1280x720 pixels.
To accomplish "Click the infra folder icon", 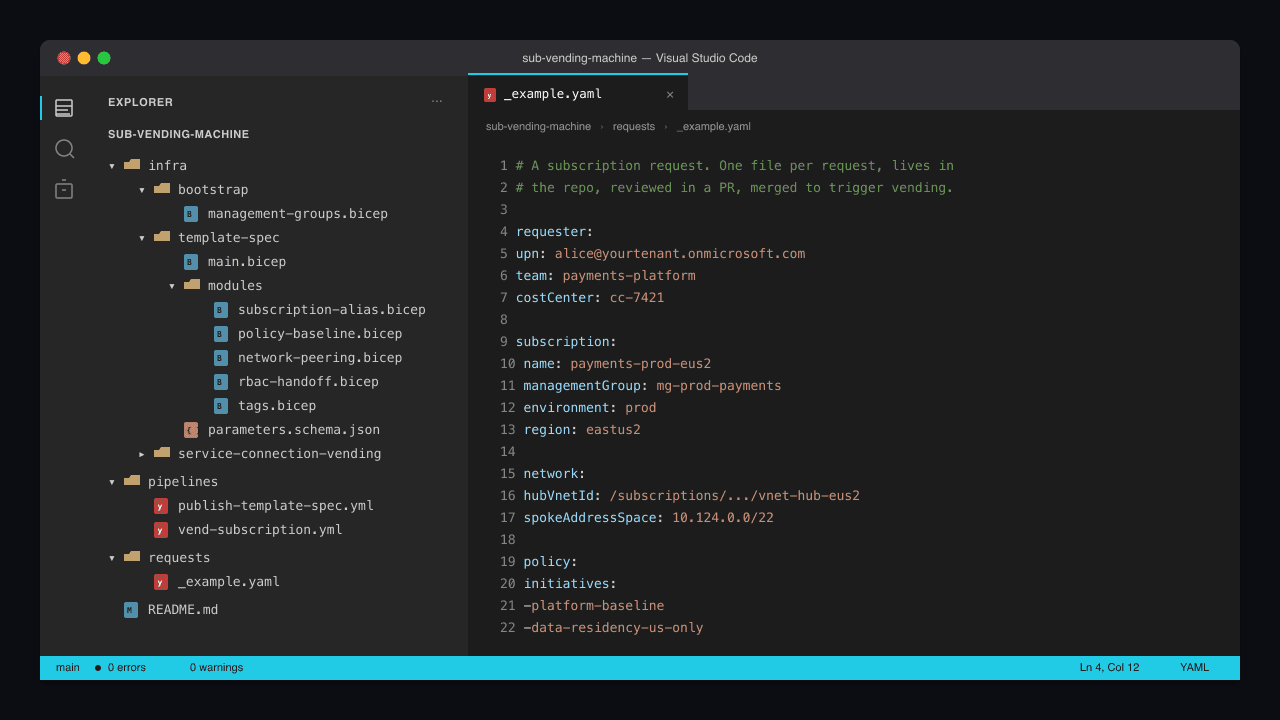I will tap(132, 165).
